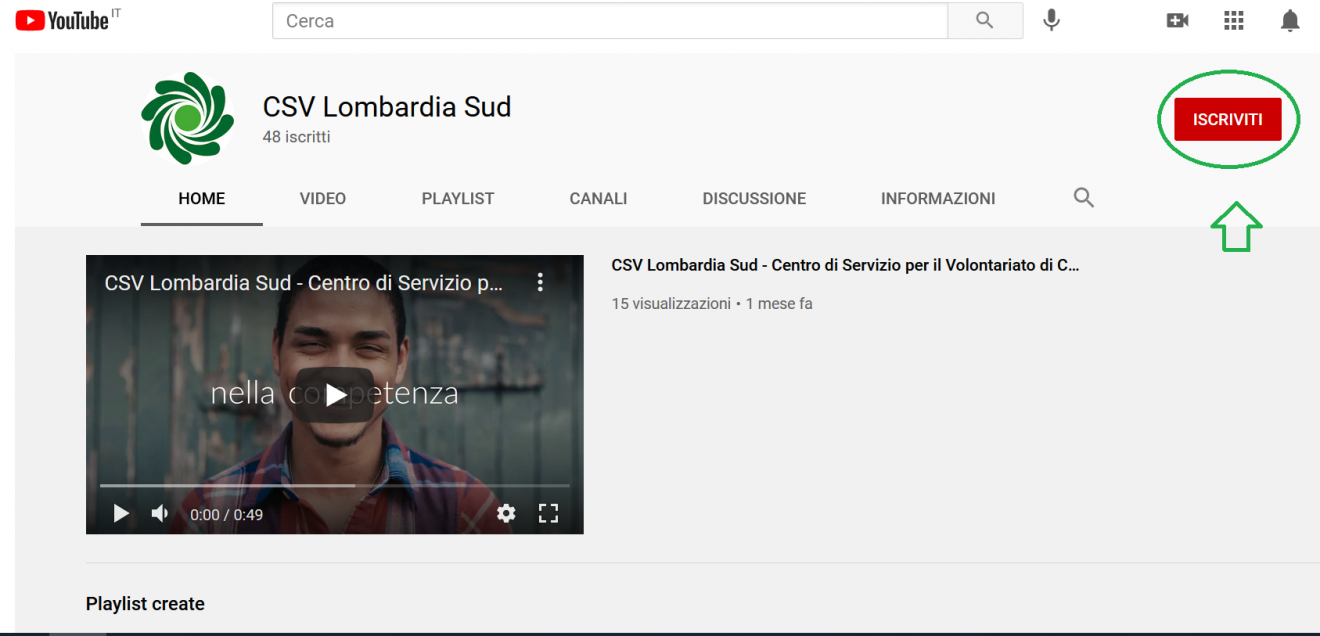Click the CSV Lombardia Sud channel avatar
The image size is (1320, 636).
pyautogui.click(x=188, y=118)
